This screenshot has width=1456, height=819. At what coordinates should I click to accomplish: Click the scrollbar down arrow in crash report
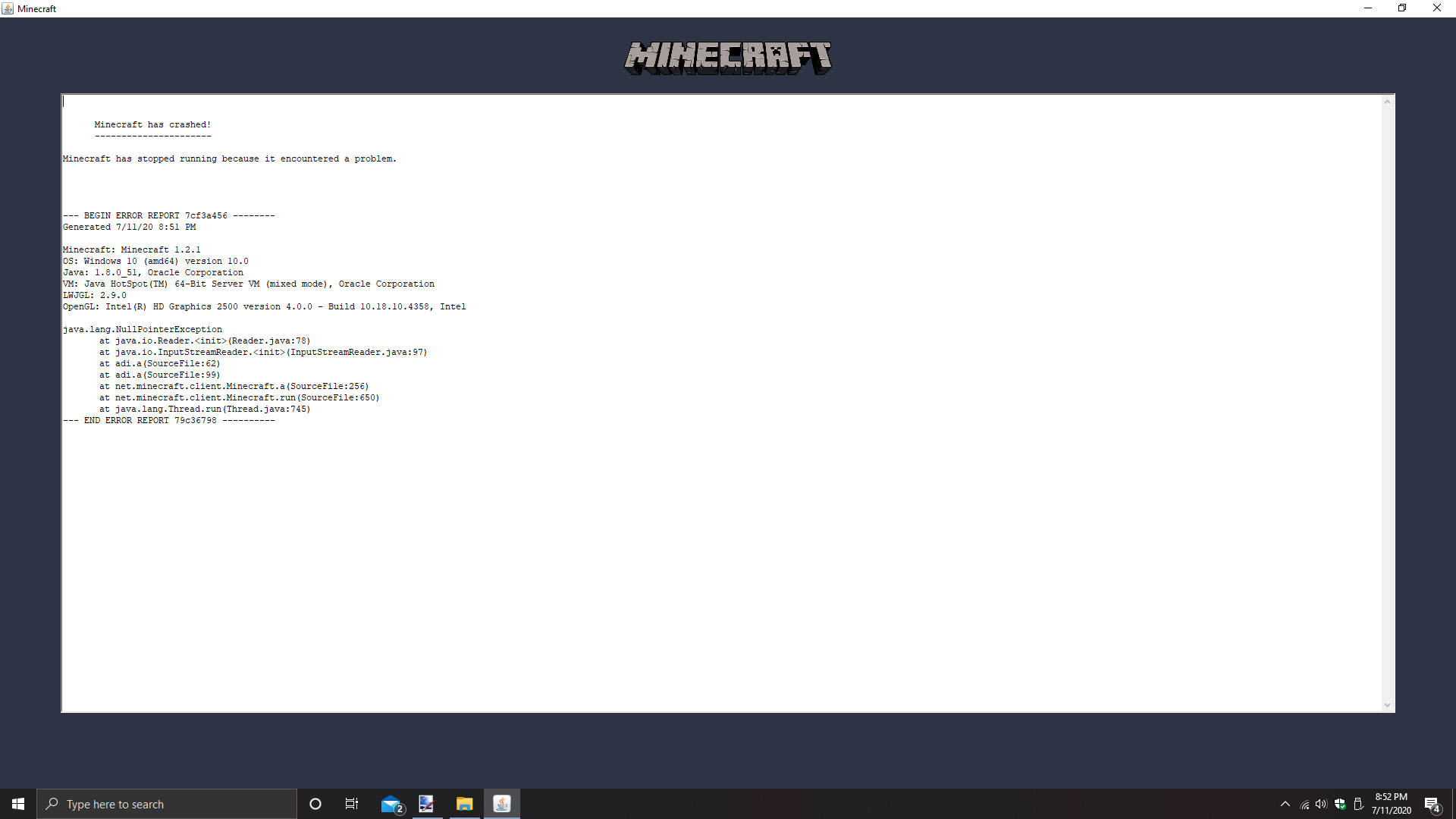pos(1387,705)
